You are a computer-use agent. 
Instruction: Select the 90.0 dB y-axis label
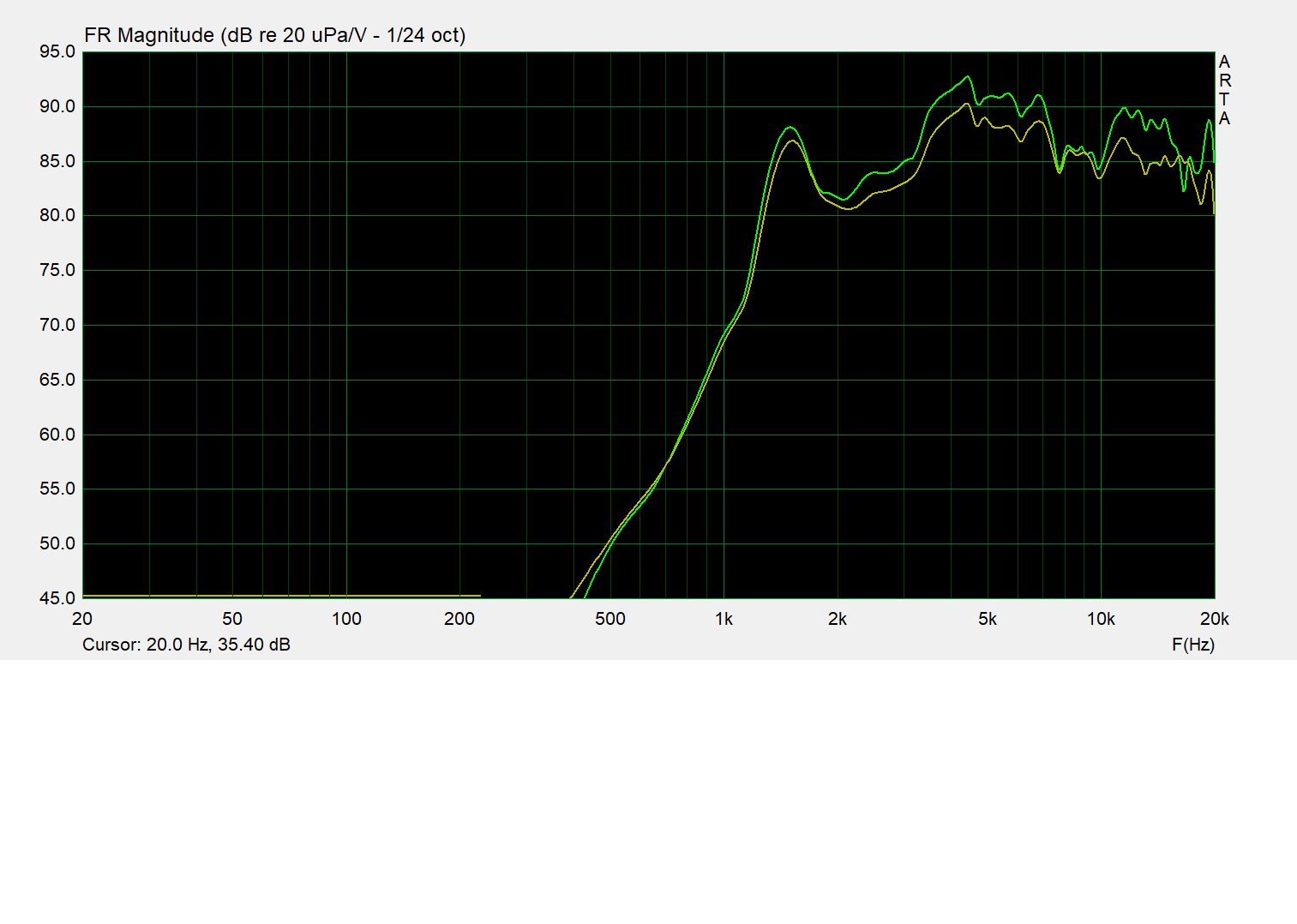(57, 106)
